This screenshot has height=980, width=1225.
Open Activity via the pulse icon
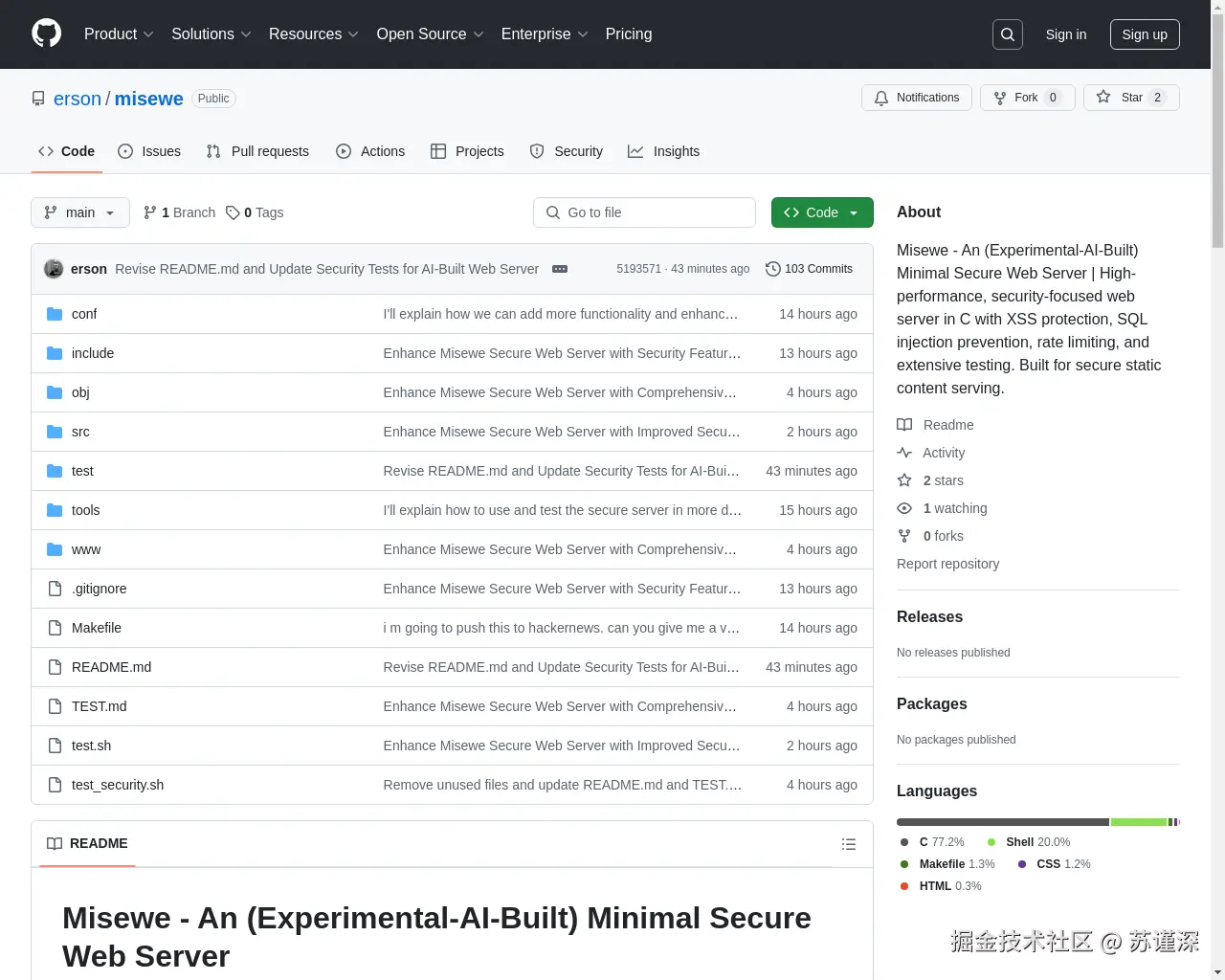pyautogui.click(x=904, y=453)
